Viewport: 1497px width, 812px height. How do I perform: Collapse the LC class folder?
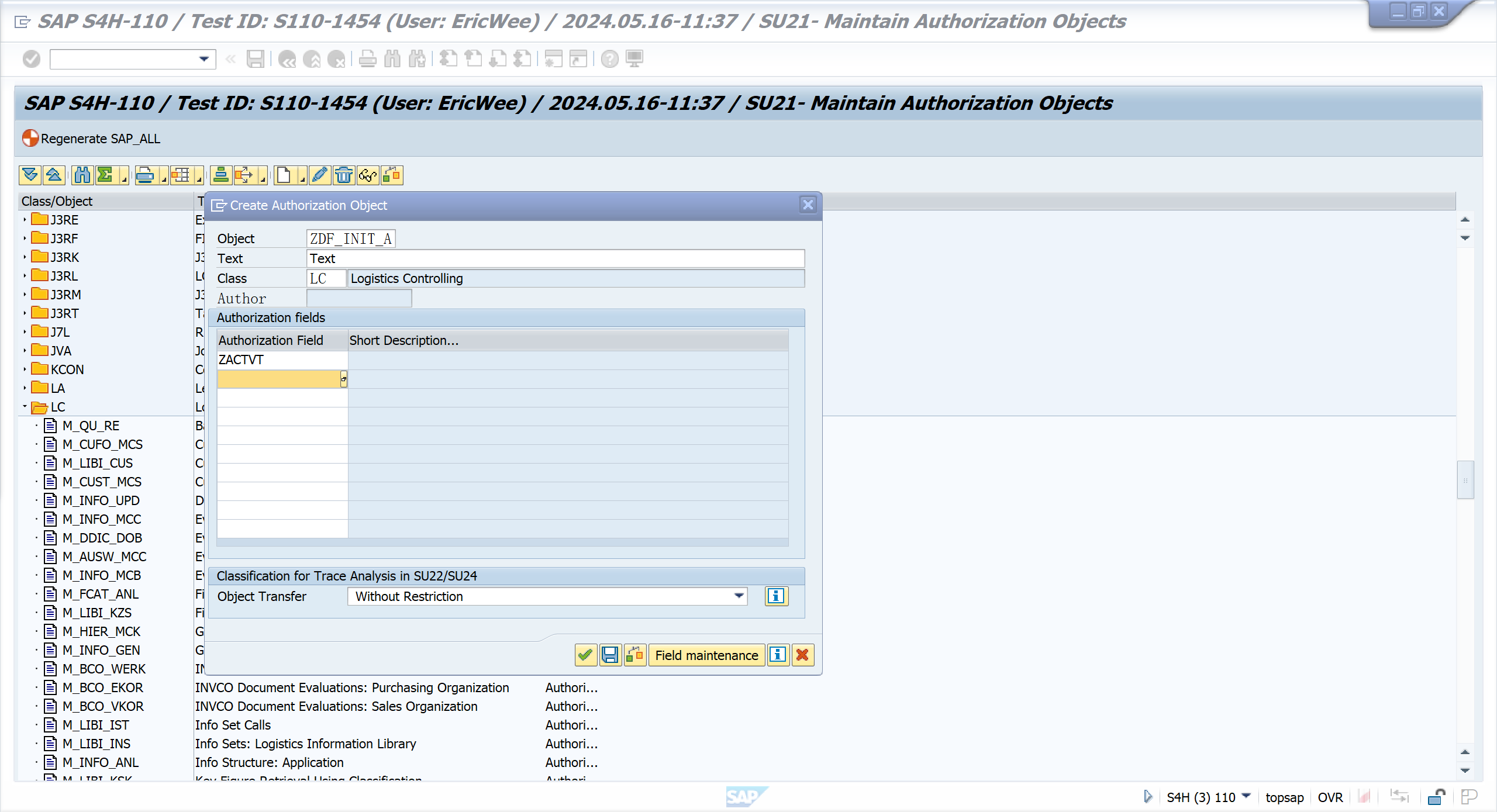coord(25,406)
